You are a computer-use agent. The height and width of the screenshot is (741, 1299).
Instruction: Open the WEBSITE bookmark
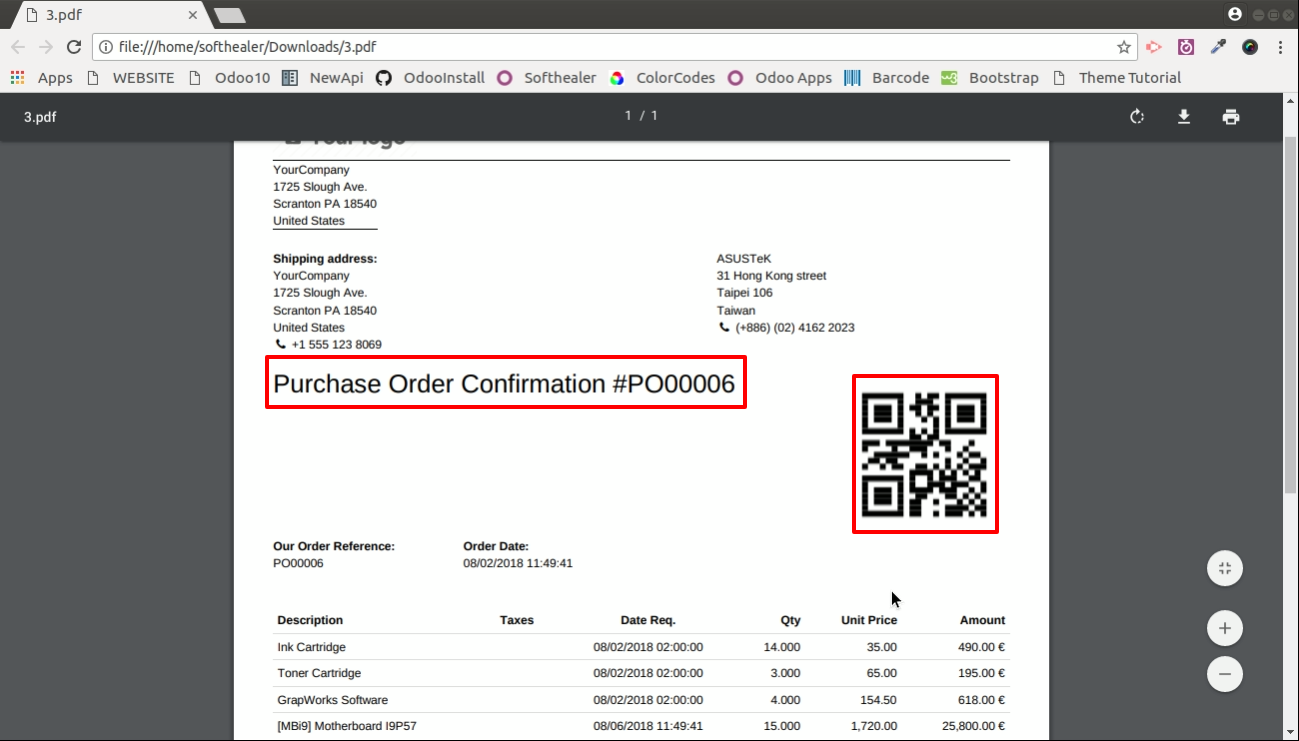pos(131,78)
